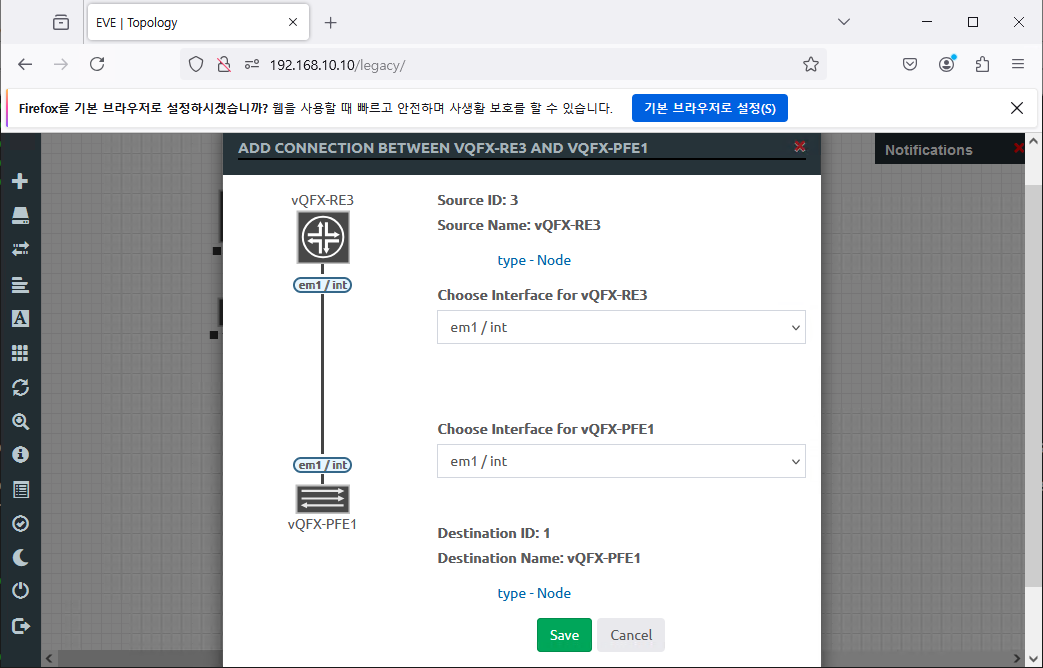Screen dimensions: 1043x668
Task: Click the vQFX-RE3 router node icon
Action: 323,238
